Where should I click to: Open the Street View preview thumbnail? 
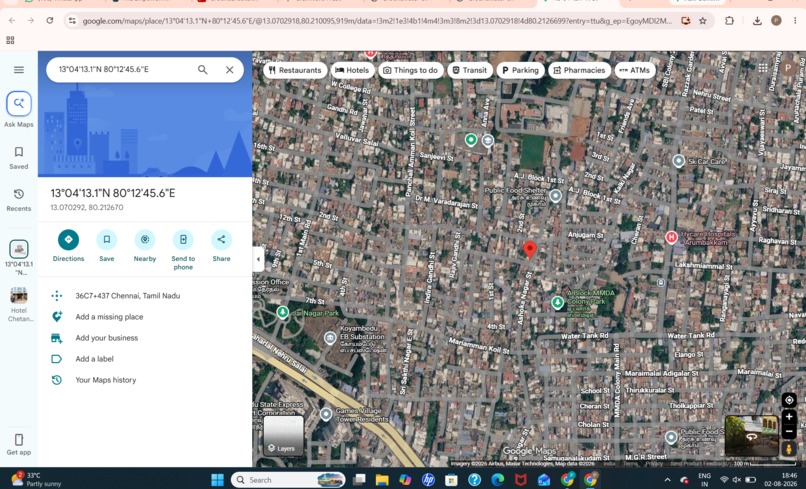(751, 436)
